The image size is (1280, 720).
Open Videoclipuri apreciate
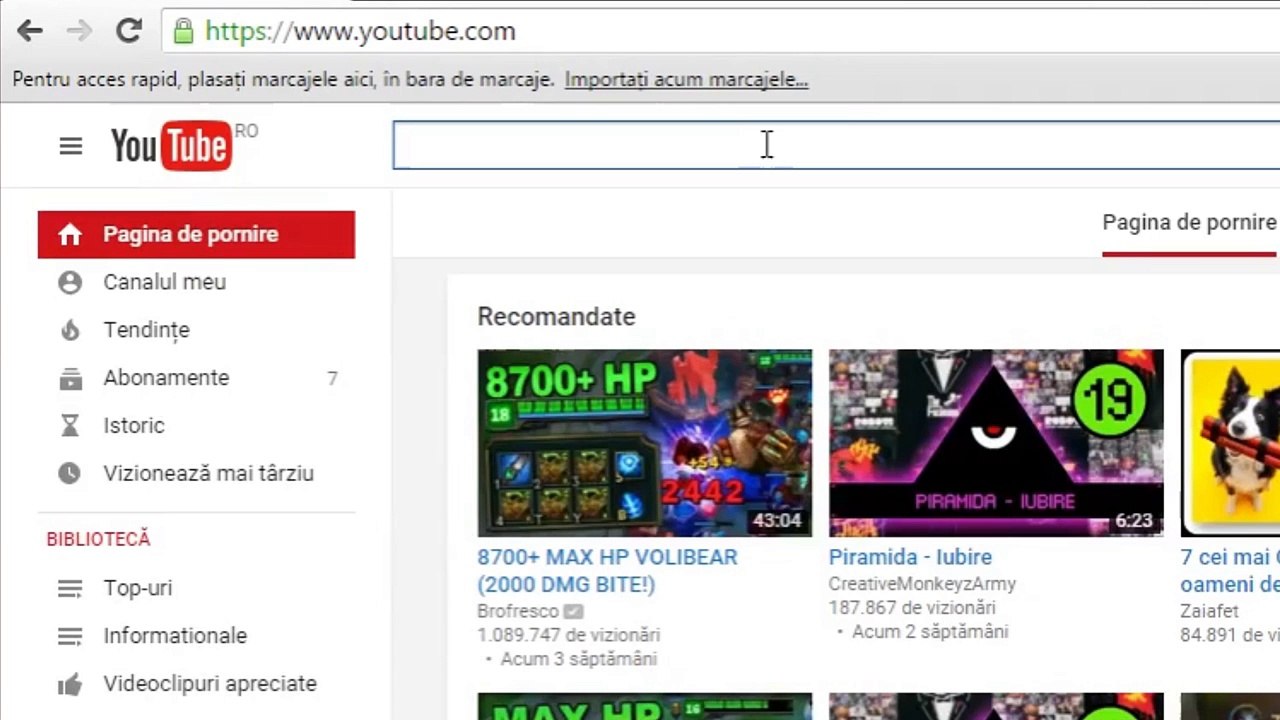(x=209, y=684)
